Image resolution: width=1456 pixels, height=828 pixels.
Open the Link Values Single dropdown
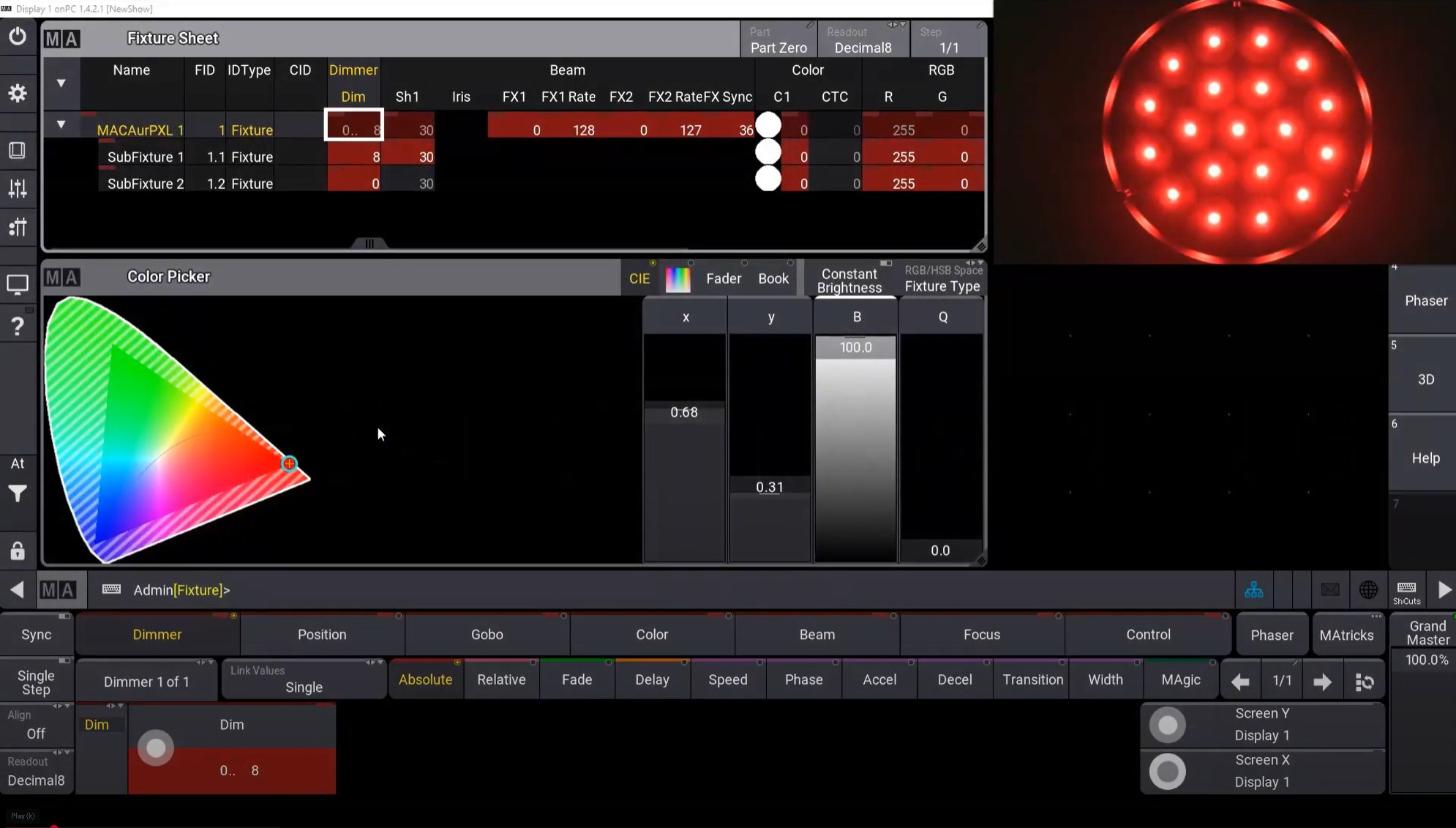(304, 679)
